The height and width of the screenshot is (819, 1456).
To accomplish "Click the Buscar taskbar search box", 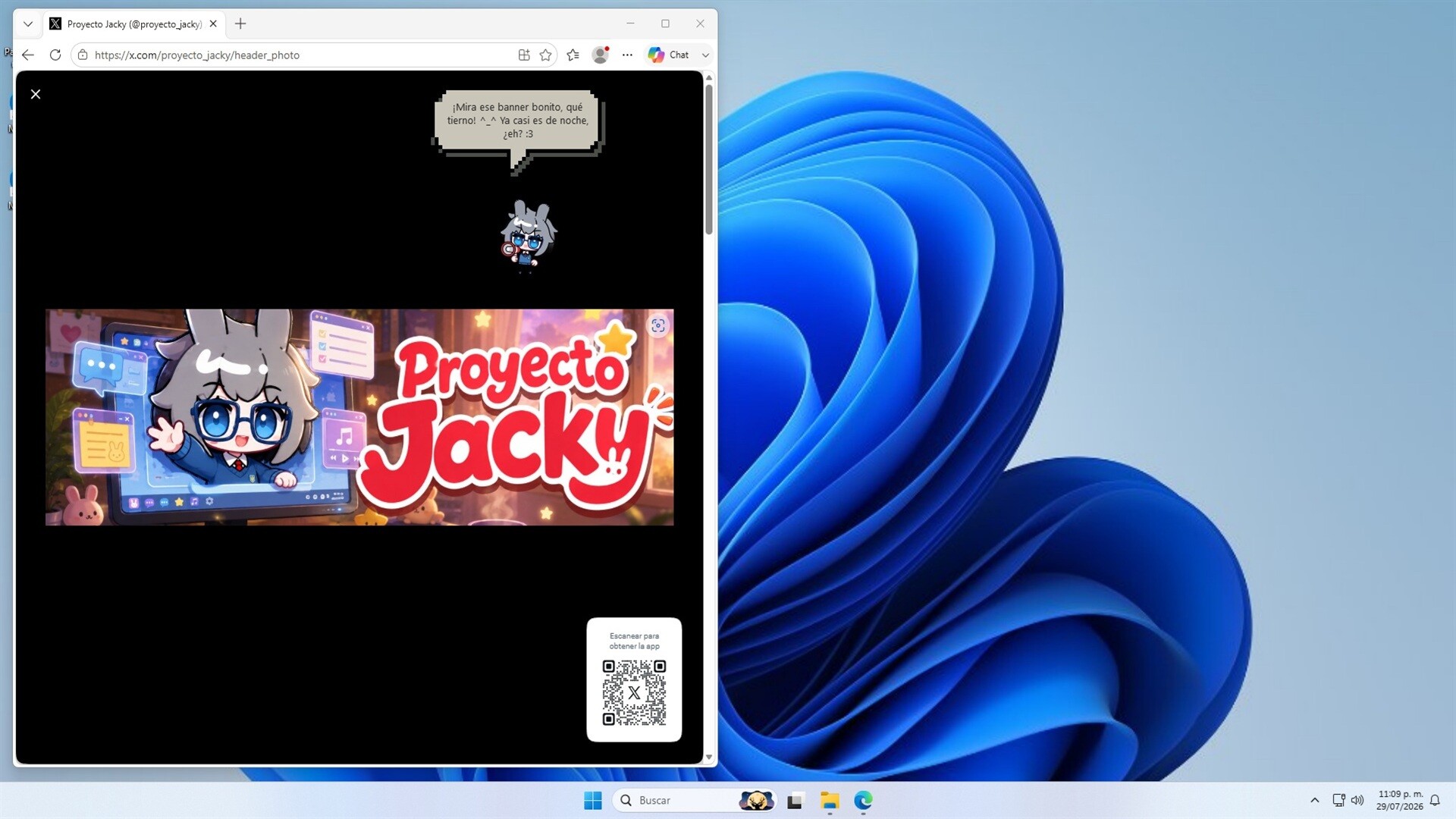I will click(x=695, y=800).
